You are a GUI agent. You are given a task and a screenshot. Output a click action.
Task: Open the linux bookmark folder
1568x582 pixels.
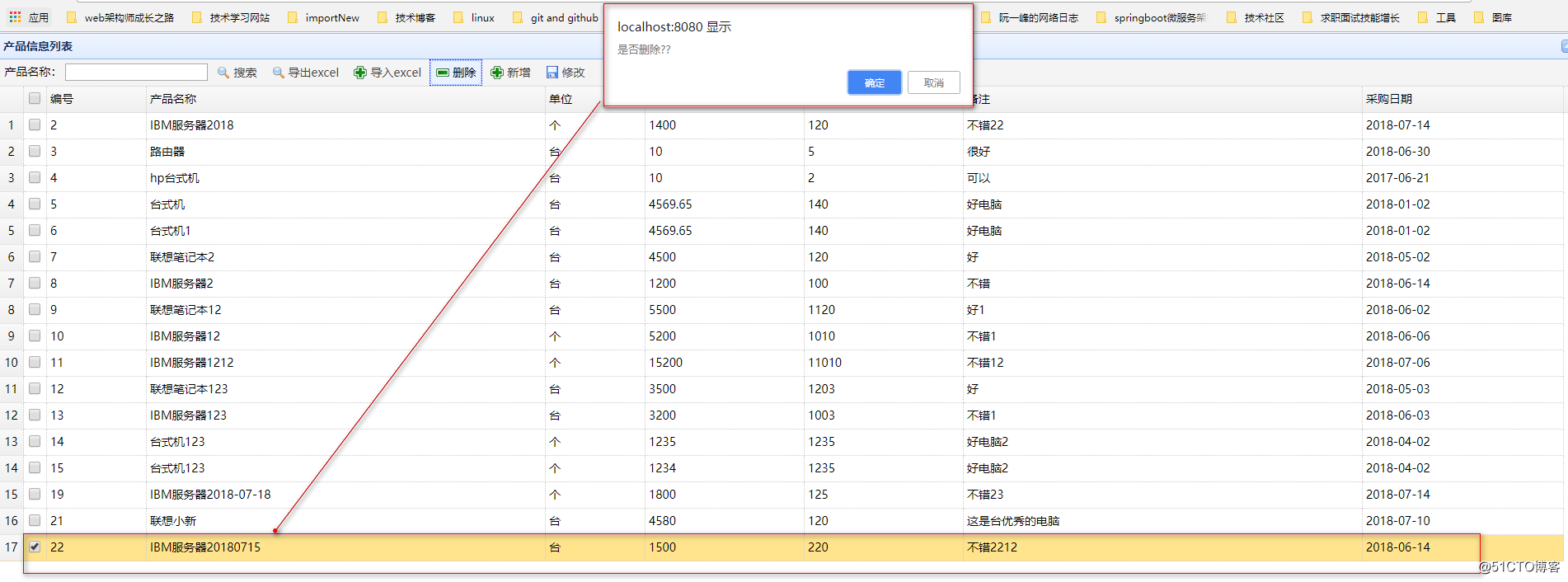(473, 17)
